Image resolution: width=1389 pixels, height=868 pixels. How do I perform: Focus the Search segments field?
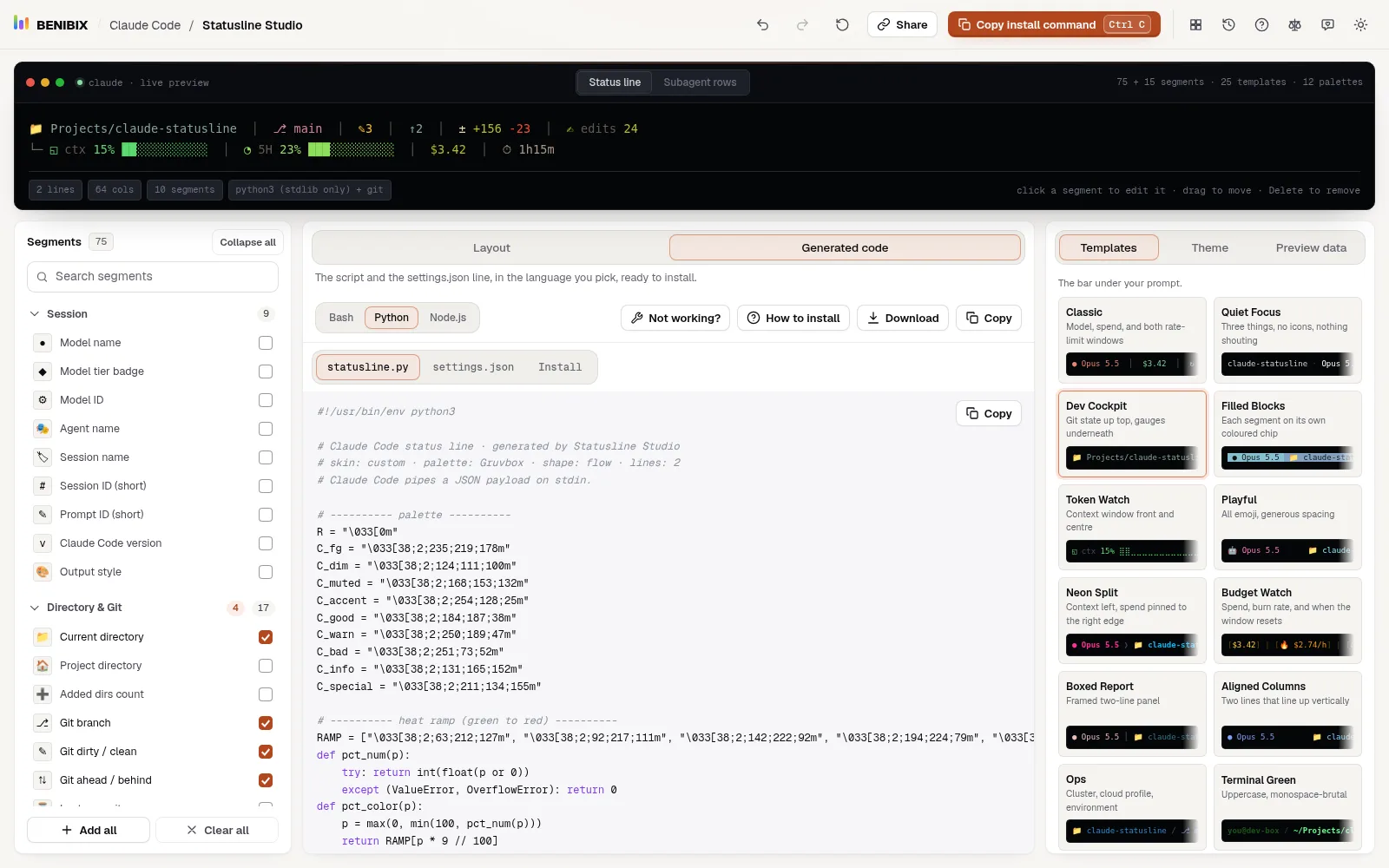pyautogui.click(x=153, y=277)
